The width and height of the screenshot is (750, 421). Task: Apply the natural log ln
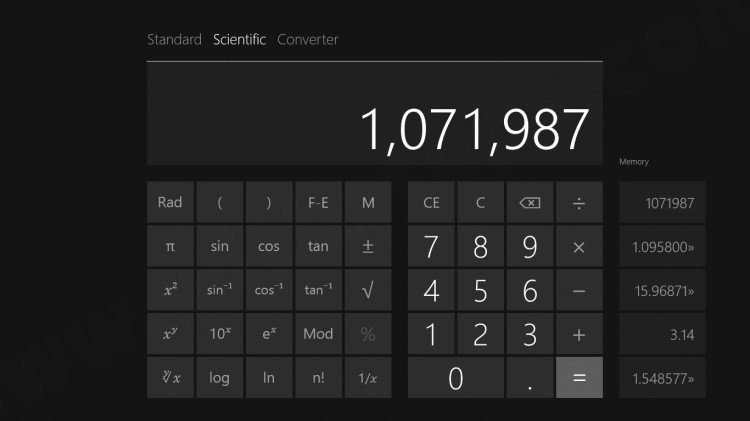(x=269, y=377)
